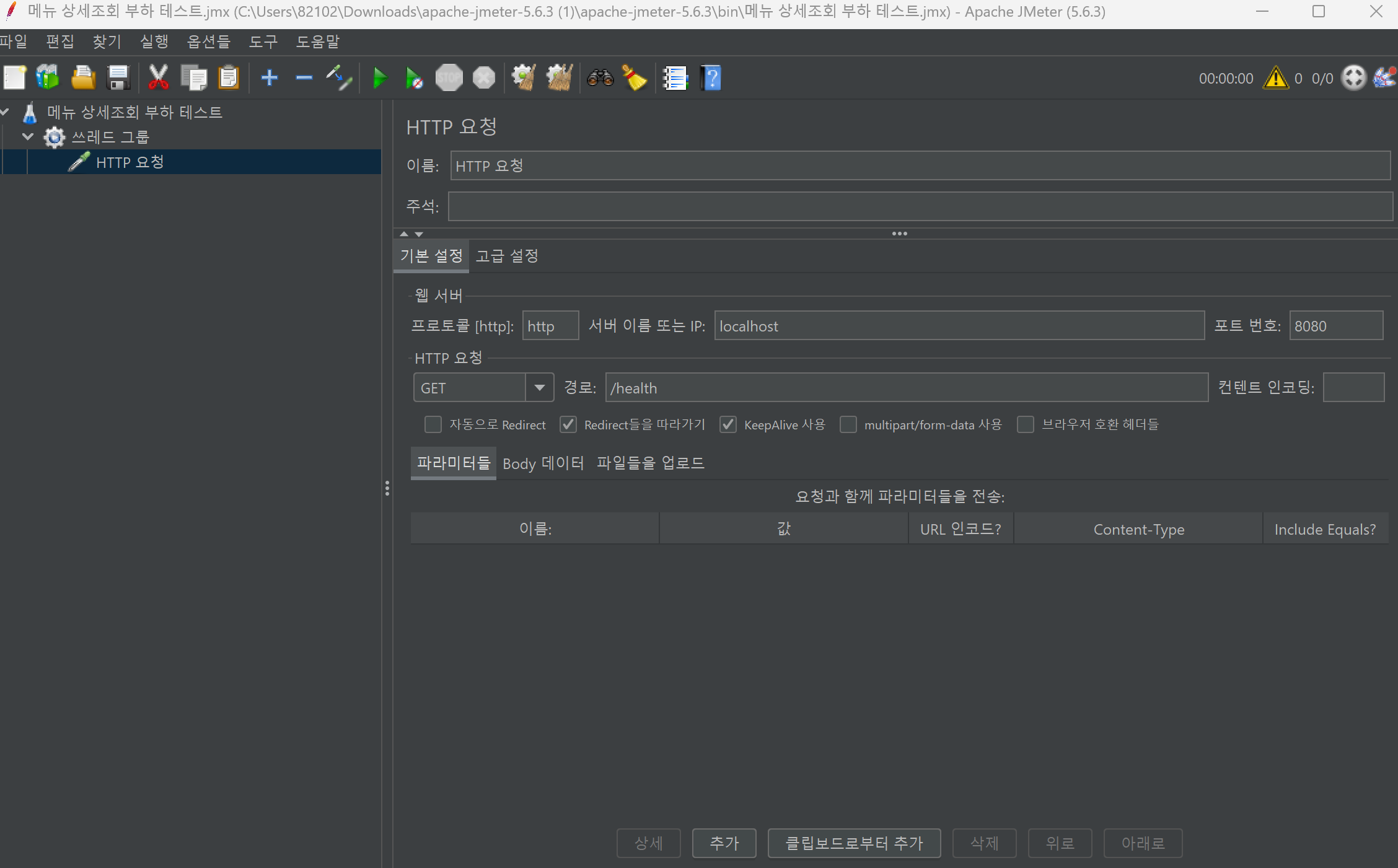Viewport: 1398px width, 868px height.
Task: Open the 실행 menu
Action: tap(154, 42)
